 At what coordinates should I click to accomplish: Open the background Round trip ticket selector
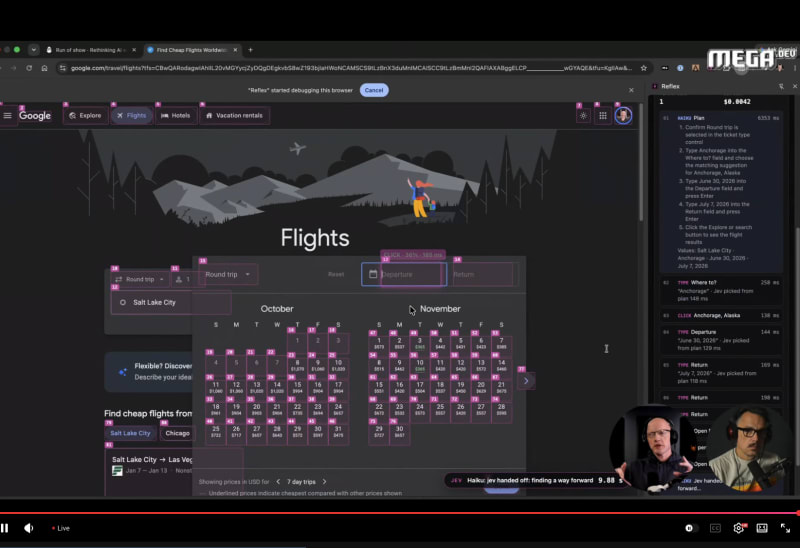(x=139, y=280)
